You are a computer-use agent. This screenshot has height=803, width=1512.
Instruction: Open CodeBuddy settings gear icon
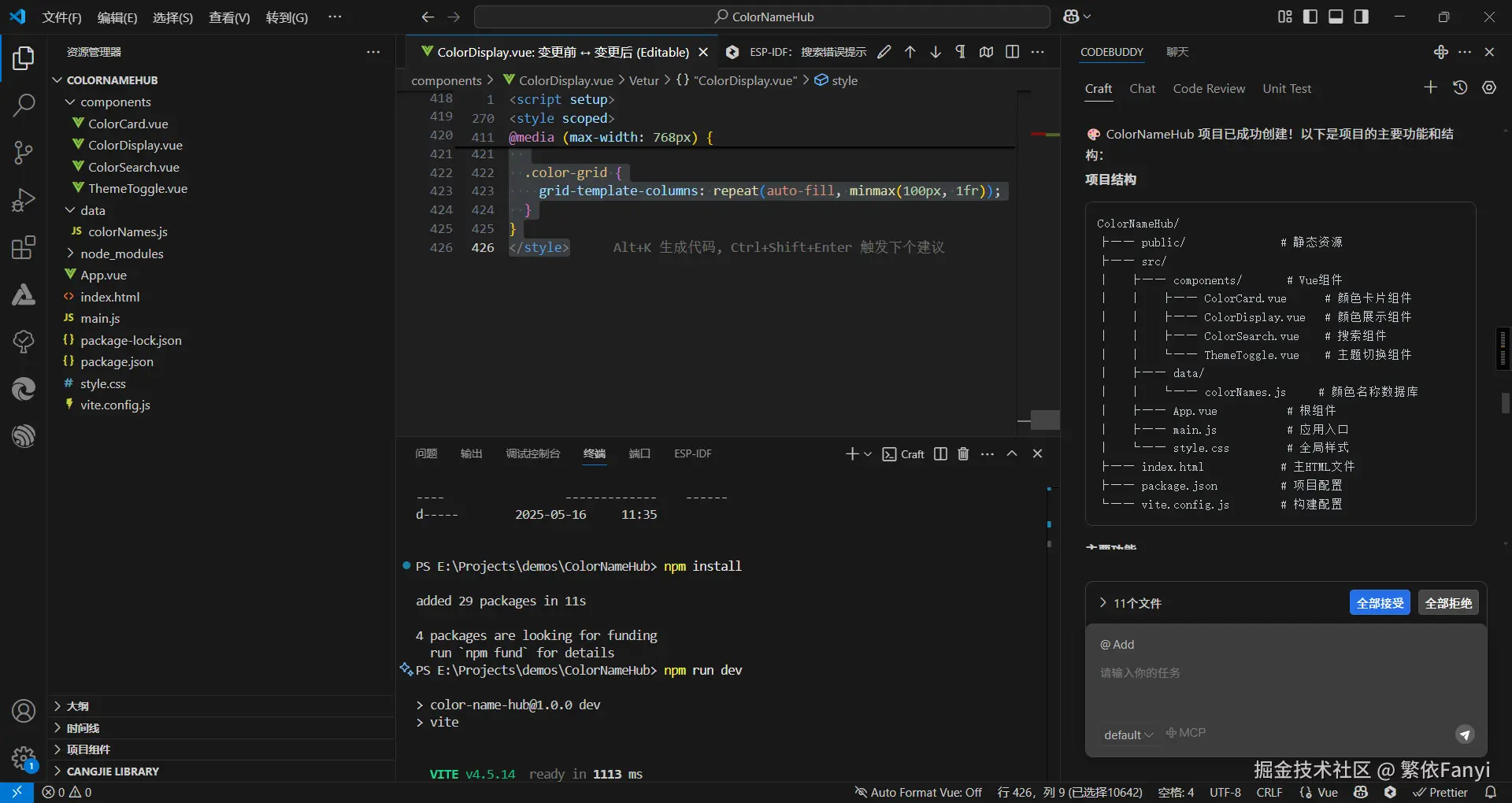(x=1489, y=87)
